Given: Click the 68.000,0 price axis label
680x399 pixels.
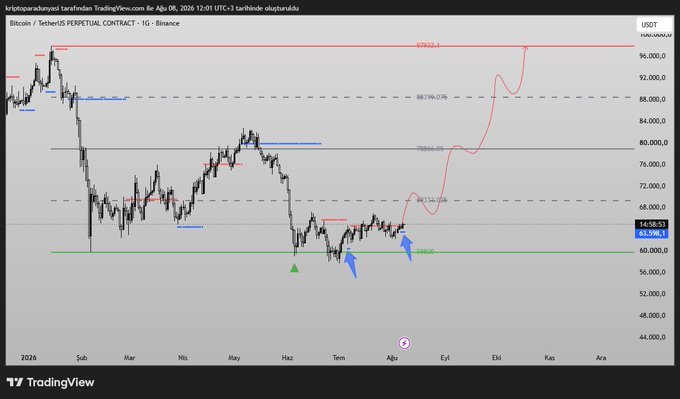Looking at the screenshot, I should pos(652,207).
